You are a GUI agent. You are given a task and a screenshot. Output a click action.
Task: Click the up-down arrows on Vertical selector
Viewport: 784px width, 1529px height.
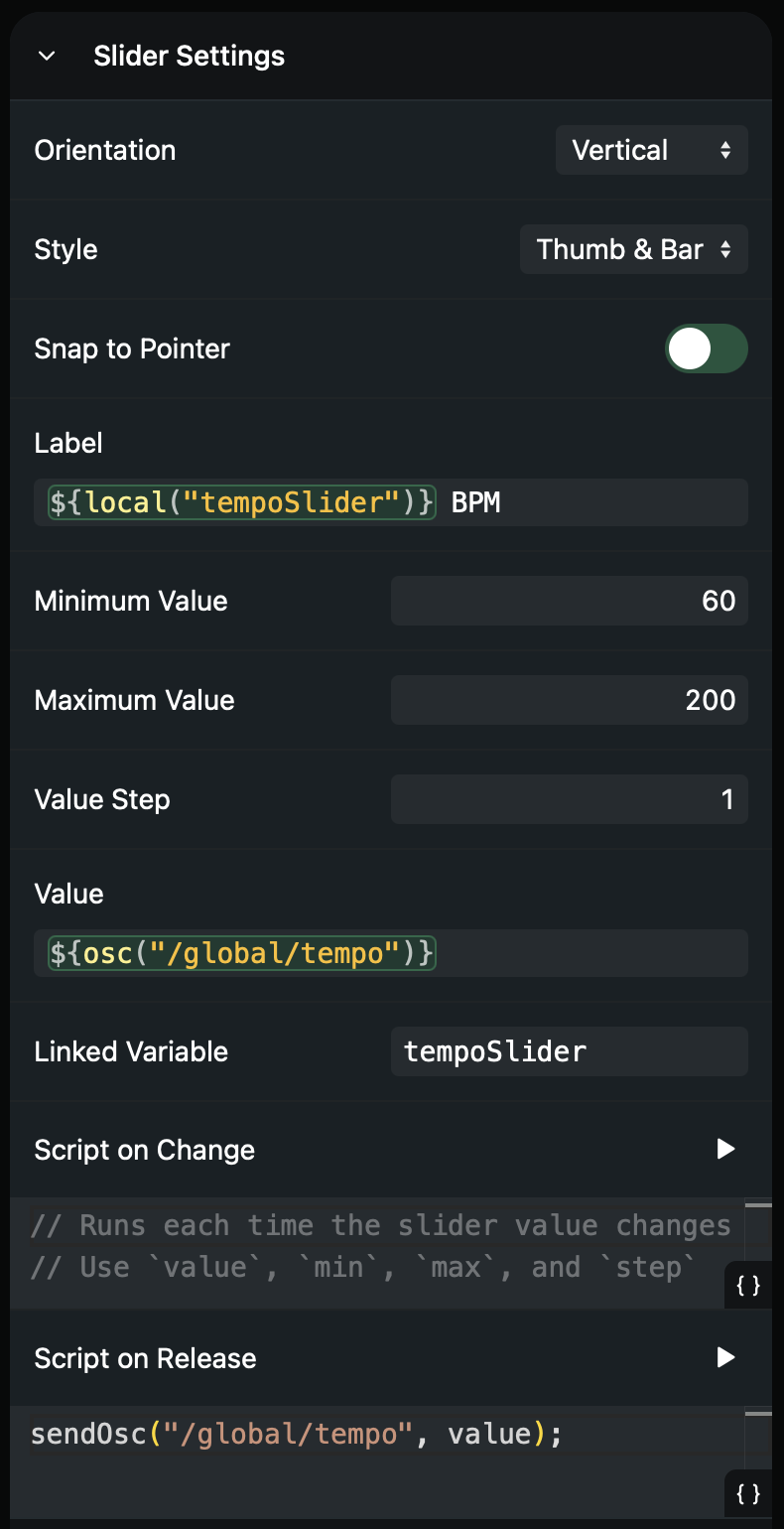(x=725, y=150)
